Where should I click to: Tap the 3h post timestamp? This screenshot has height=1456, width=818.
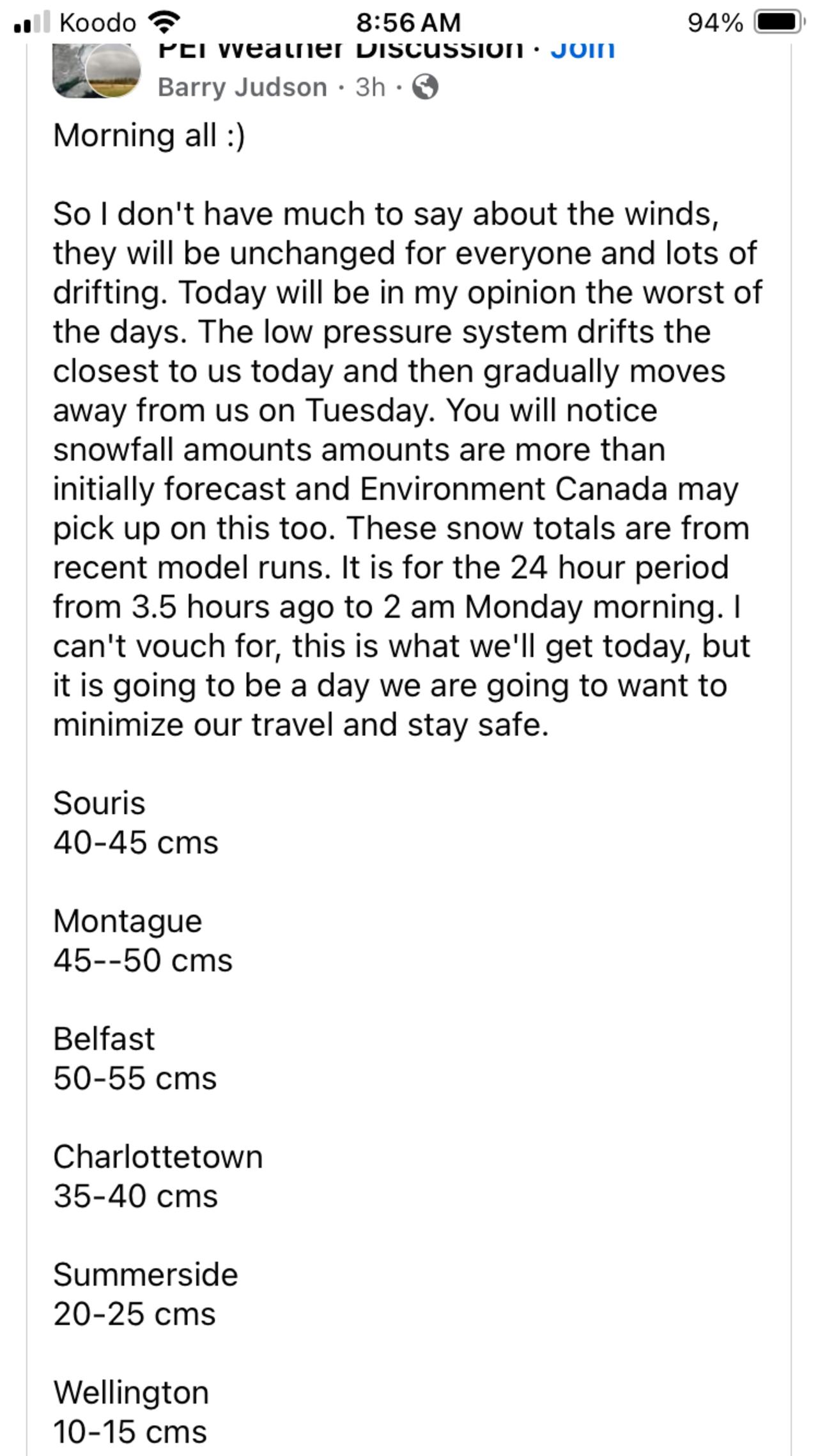[x=371, y=87]
